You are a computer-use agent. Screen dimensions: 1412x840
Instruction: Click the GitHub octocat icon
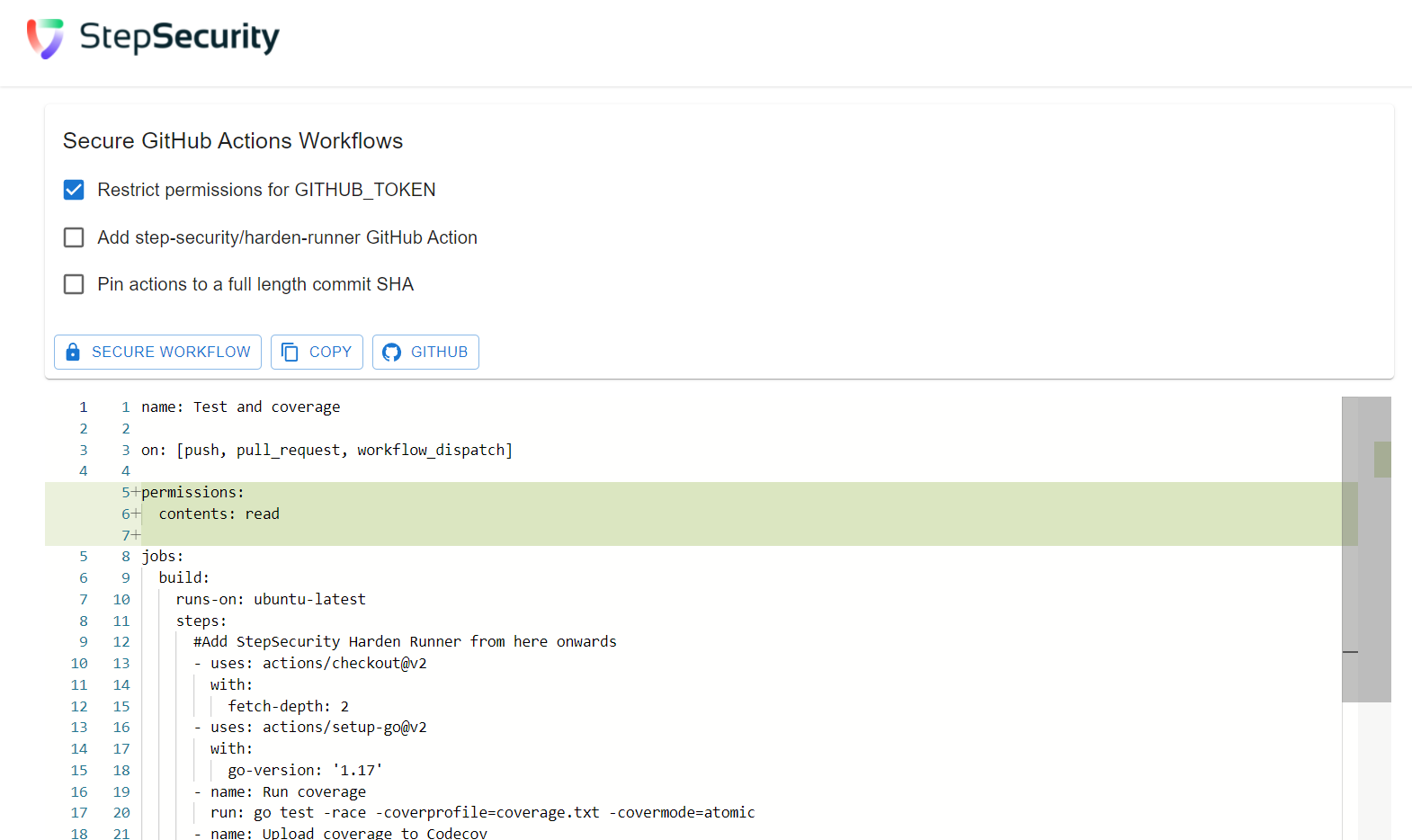tap(391, 352)
